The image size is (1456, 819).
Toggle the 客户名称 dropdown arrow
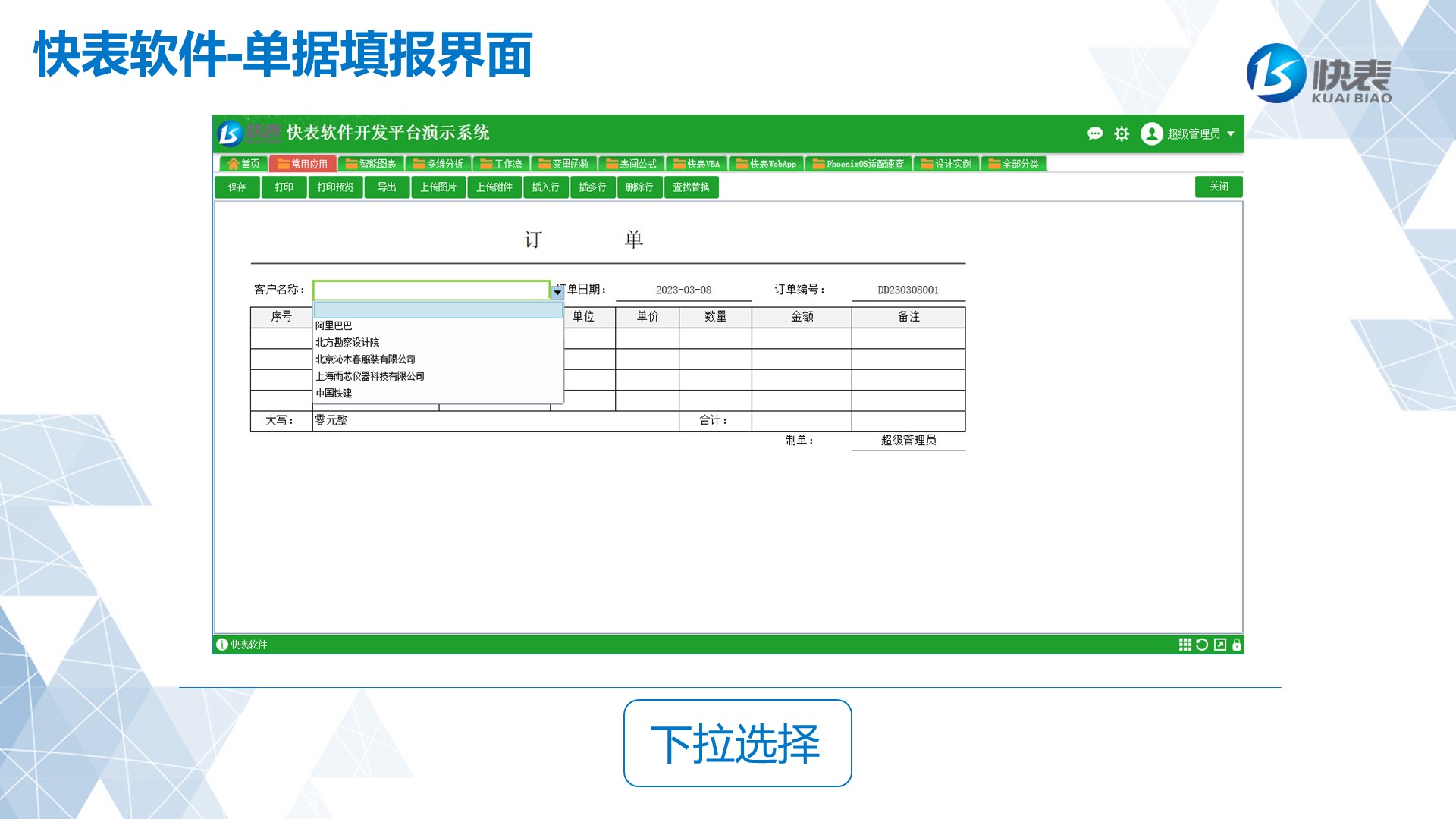click(557, 292)
